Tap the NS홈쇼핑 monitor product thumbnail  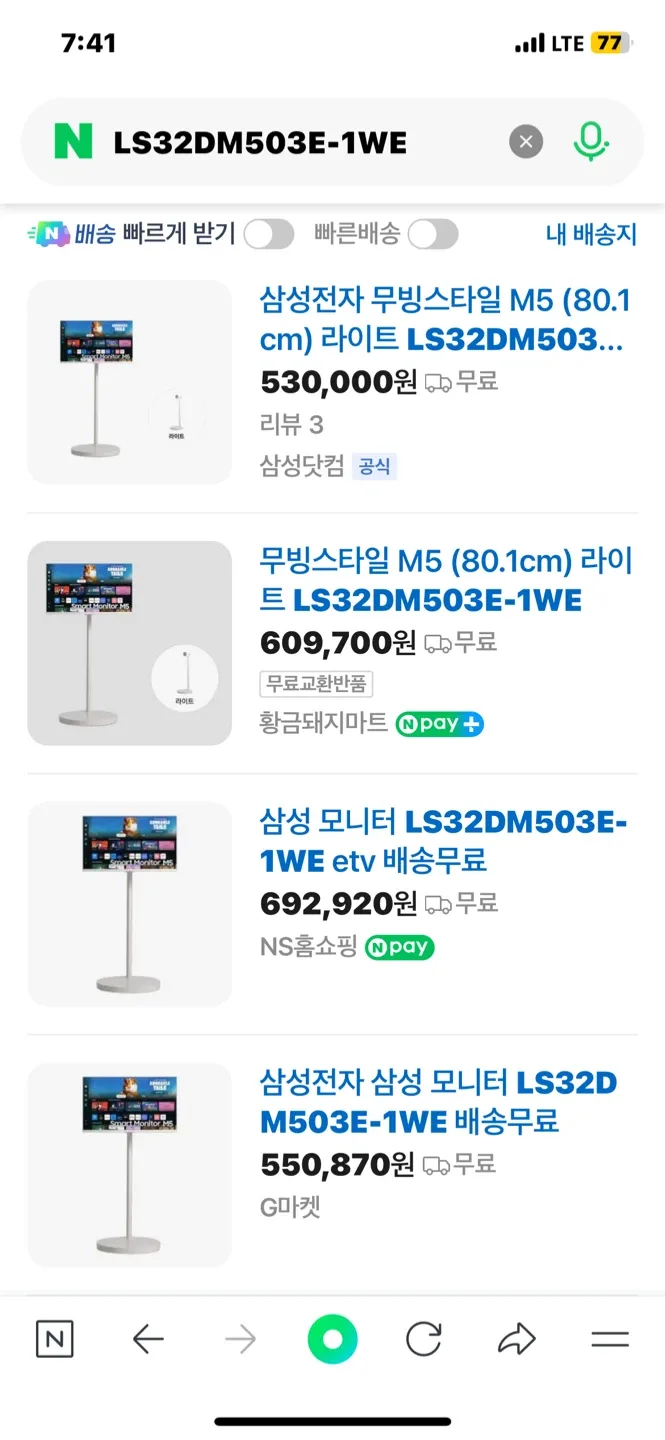[130, 904]
